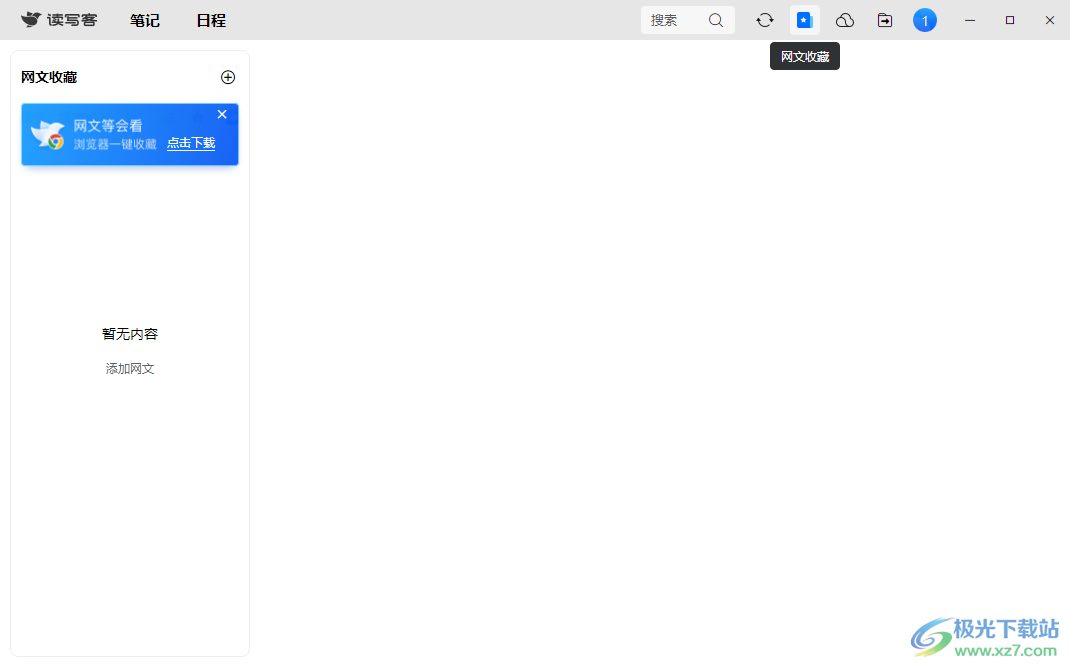
Task: Open the blue user avatar
Action: 925,20
